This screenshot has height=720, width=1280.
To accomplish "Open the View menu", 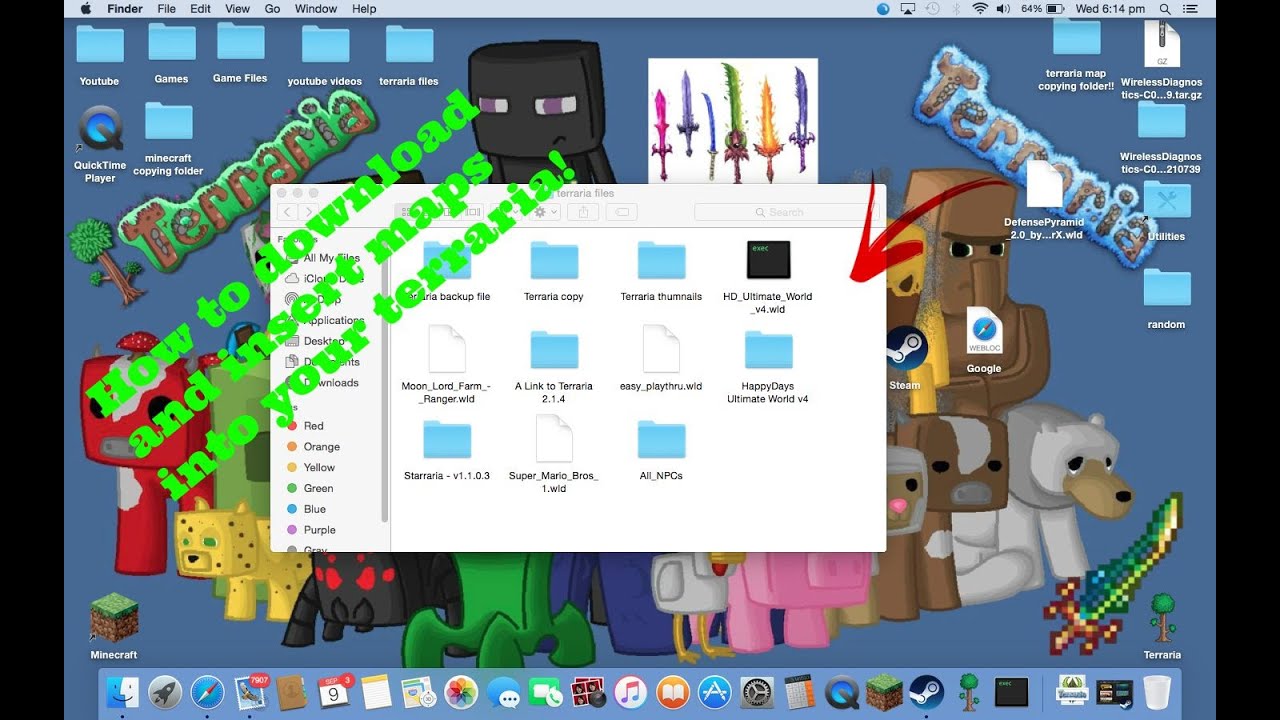I will click(x=237, y=9).
